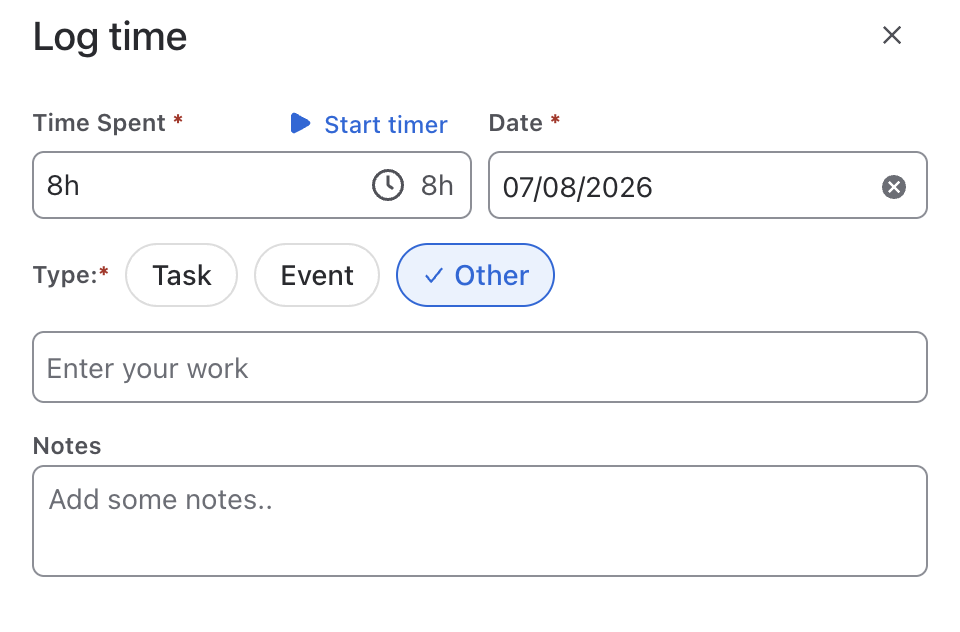Click the Notes label
The width and height of the screenshot is (960, 632).
tap(67, 446)
